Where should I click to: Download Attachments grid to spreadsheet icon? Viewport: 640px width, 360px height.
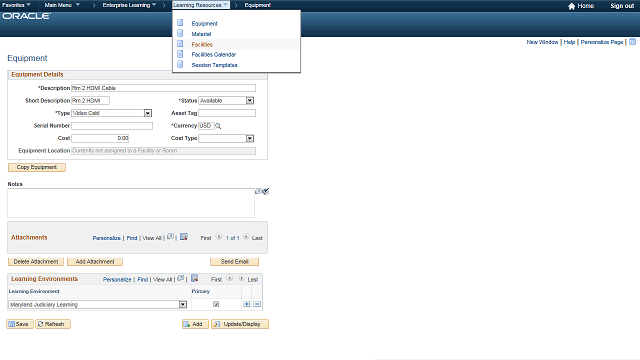[184, 237]
